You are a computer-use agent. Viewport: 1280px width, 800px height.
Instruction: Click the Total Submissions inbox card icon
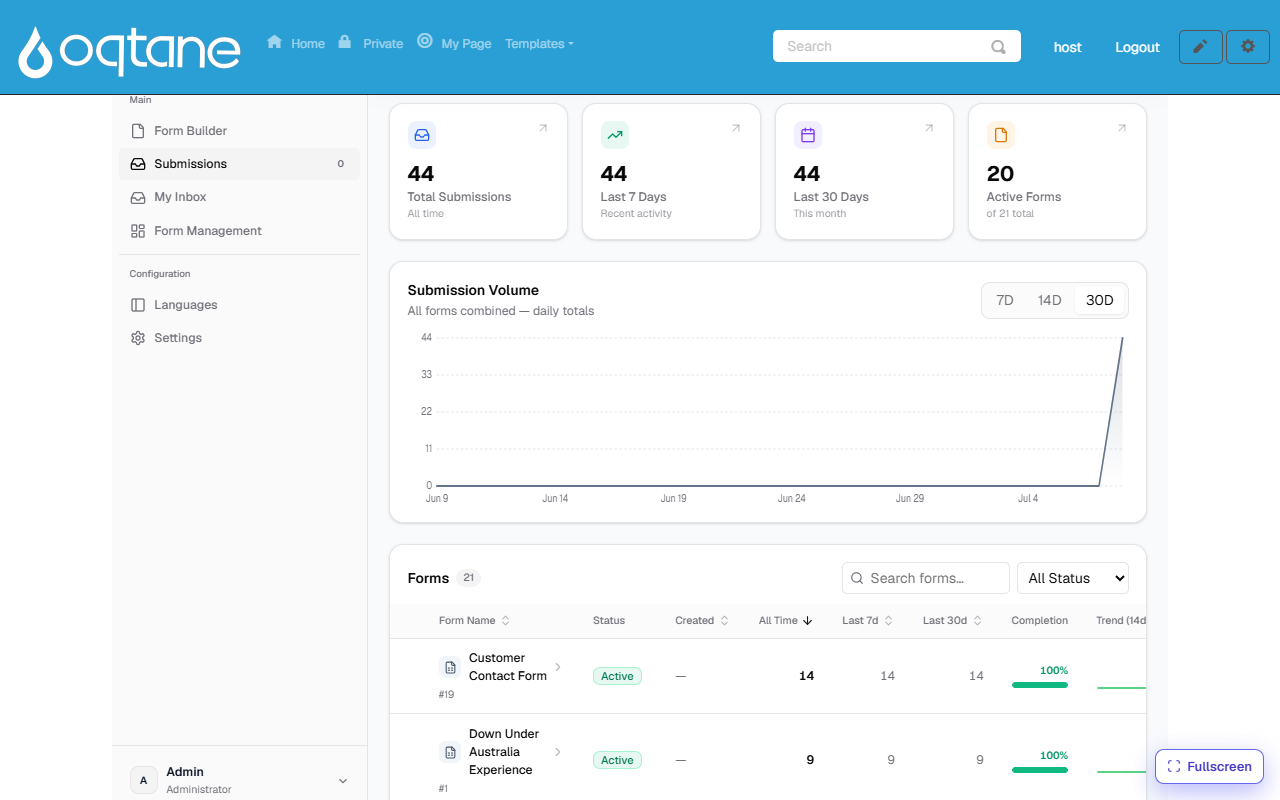[x=422, y=135]
